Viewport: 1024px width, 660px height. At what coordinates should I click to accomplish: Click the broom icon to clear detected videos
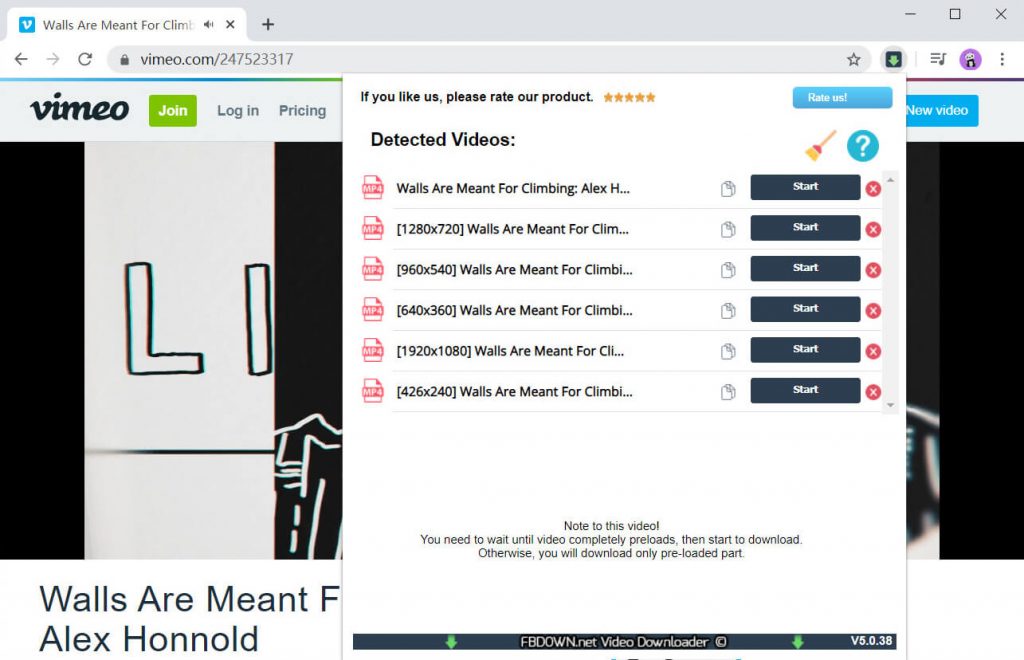point(820,146)
